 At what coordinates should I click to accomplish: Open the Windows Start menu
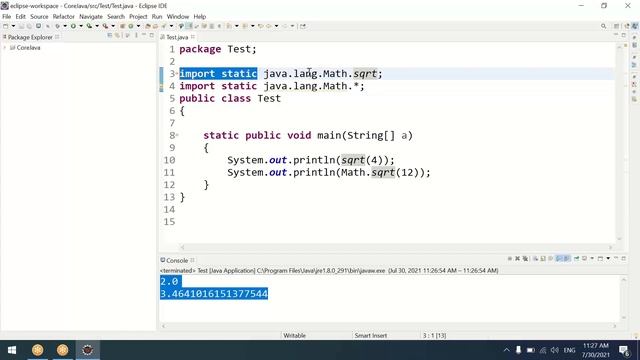[x=12, y=350]
